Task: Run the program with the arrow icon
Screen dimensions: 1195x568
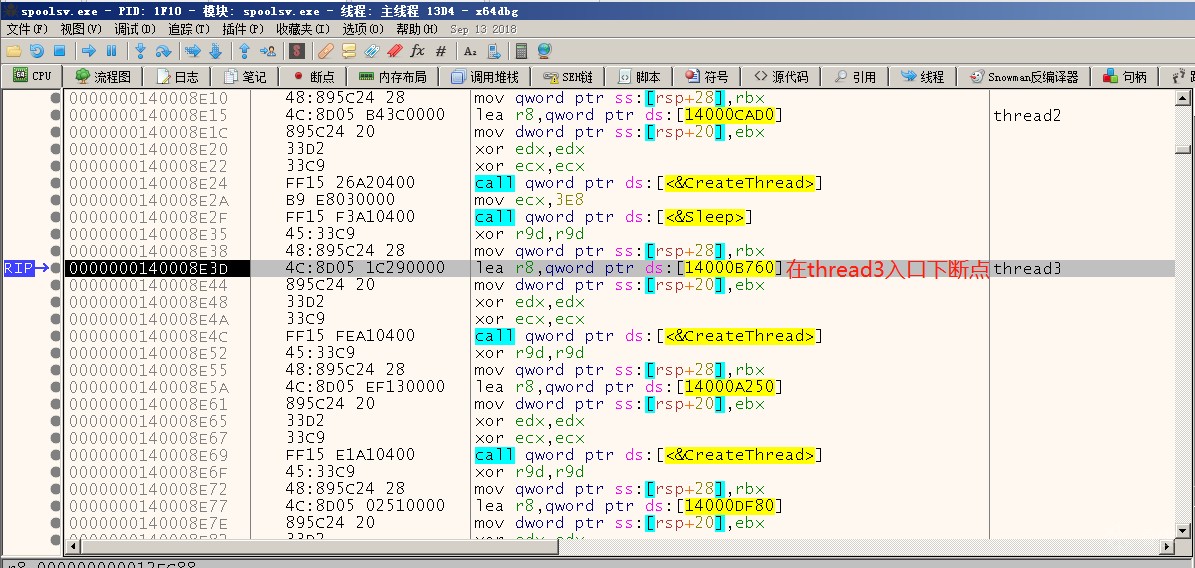Action: point(88,51)
